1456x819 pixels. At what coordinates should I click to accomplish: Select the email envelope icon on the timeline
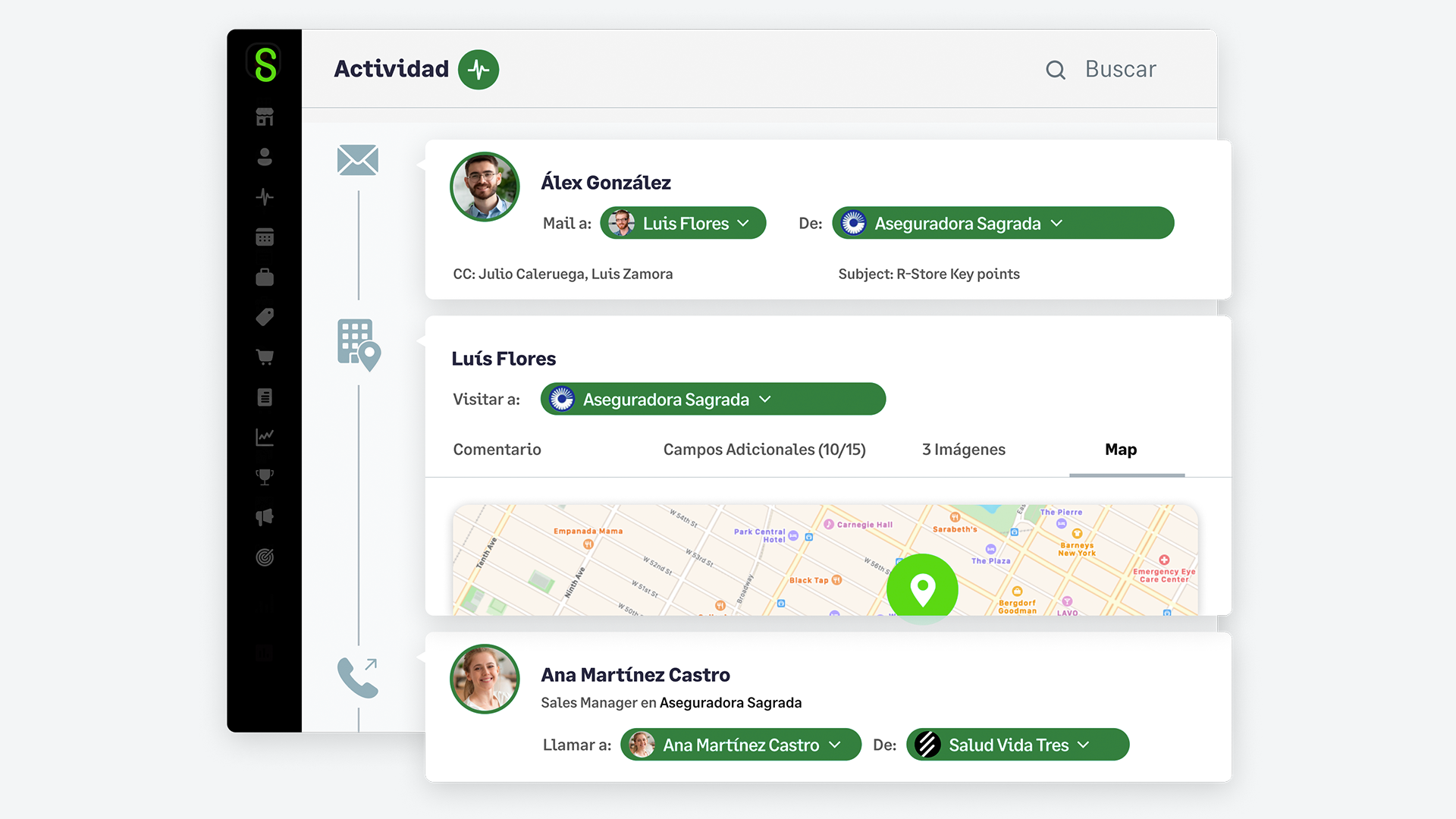[357, 160]
